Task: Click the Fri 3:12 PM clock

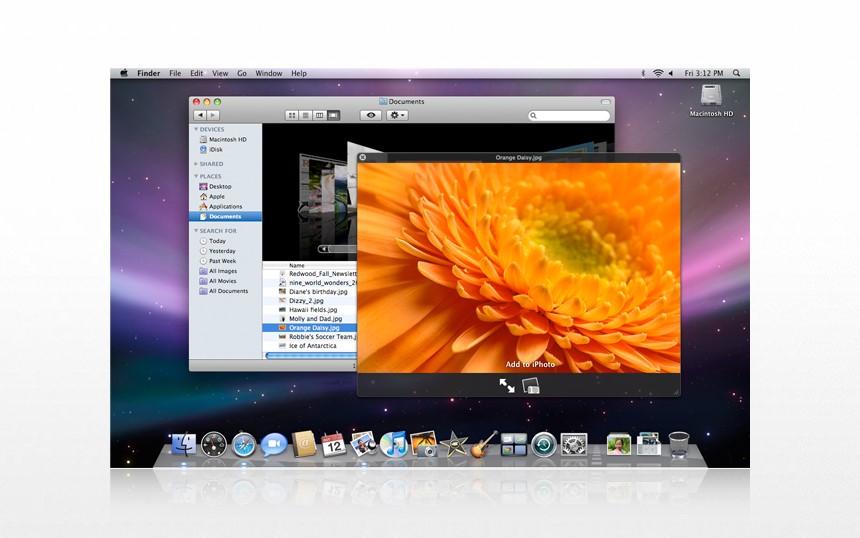Action: click(x=704, y=73)
